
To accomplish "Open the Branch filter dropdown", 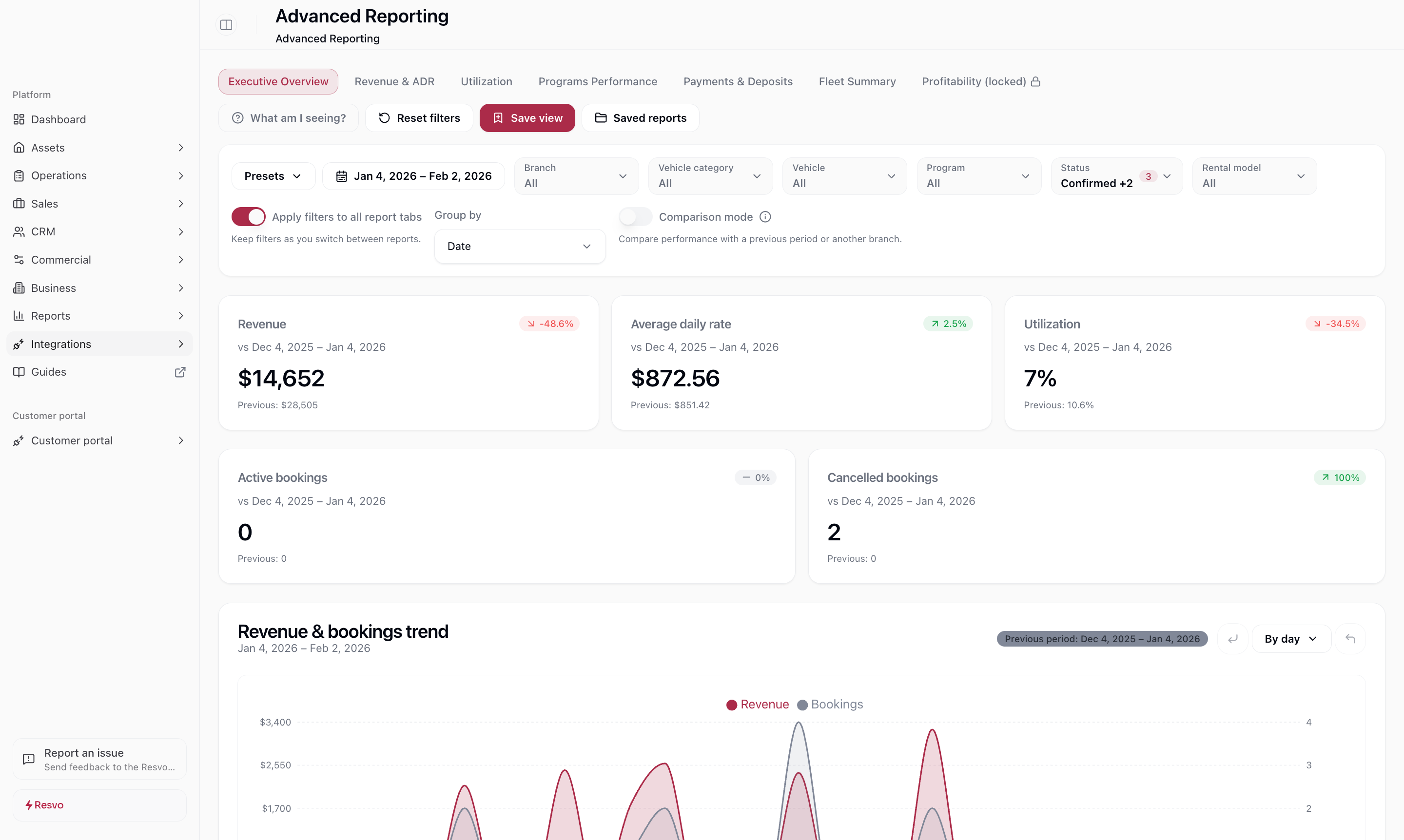I will [576, 176].
